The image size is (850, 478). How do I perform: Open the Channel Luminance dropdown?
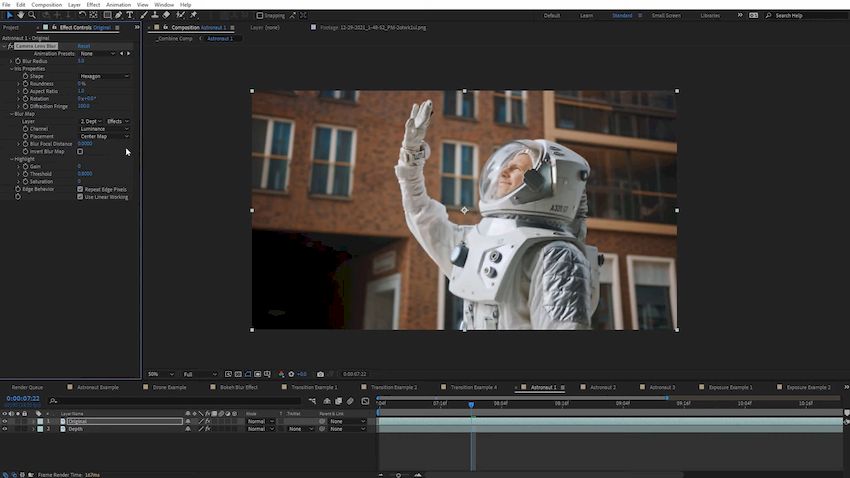[x=105, y=129]
